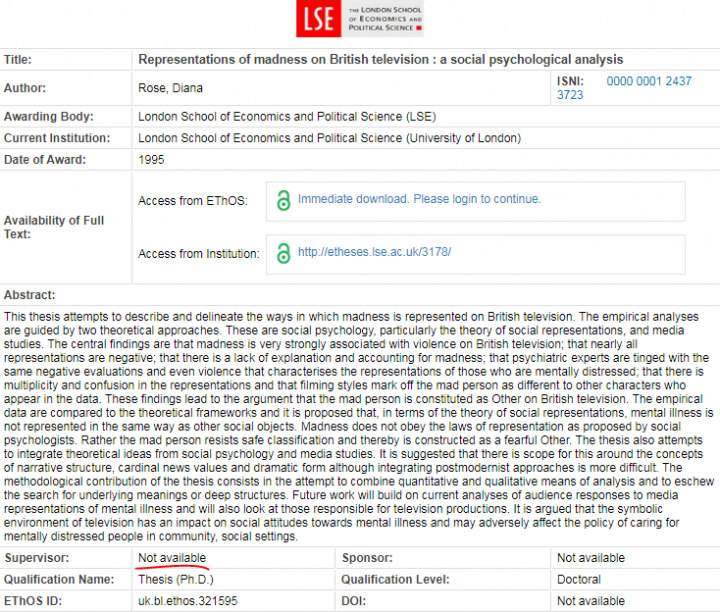720x612 pixels.
Task: Click awarding body value ending '(LSE)'
Action: pyautogui.click(x=287, y=117)
